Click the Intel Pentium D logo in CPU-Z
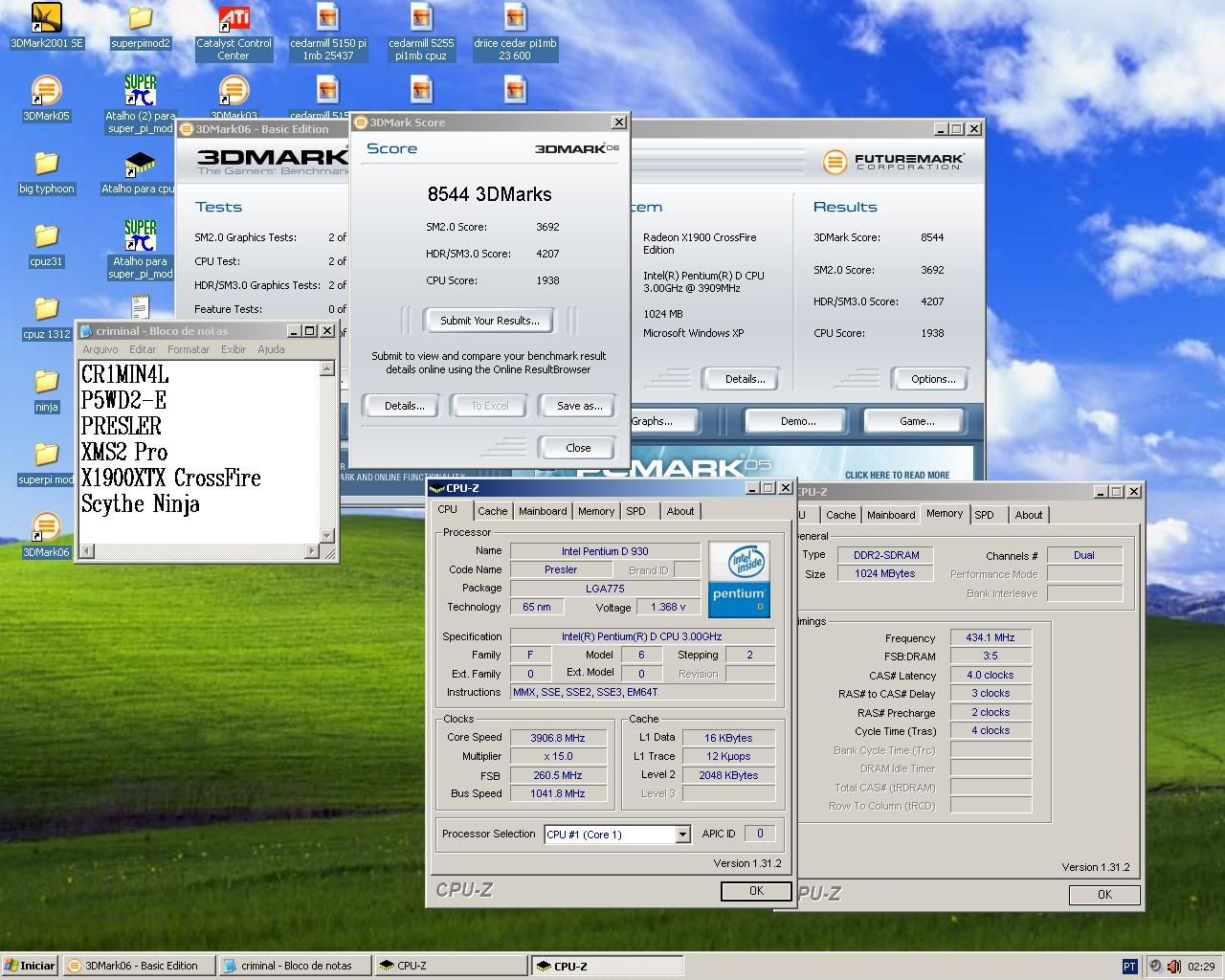1225x980 pixels. coord(739,579)
